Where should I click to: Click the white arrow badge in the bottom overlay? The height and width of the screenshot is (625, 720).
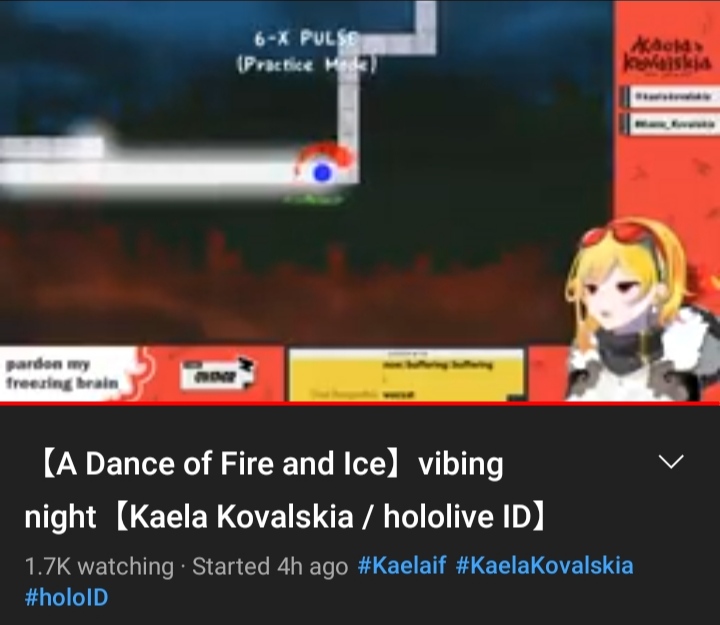click(x=218, y=373)
